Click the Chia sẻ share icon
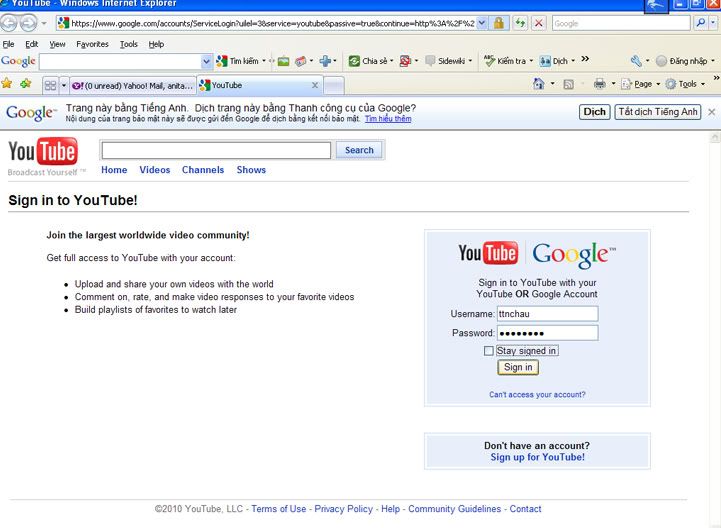Viewport: 721px width, 528px height. click(354, 61)
